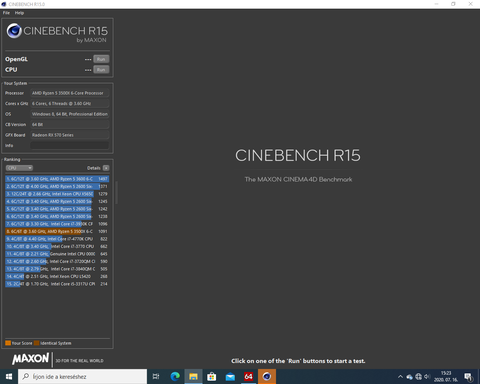Show hidden system tray icons
Image resolution: width=480 pixels, height=384 pixels.
400,377
